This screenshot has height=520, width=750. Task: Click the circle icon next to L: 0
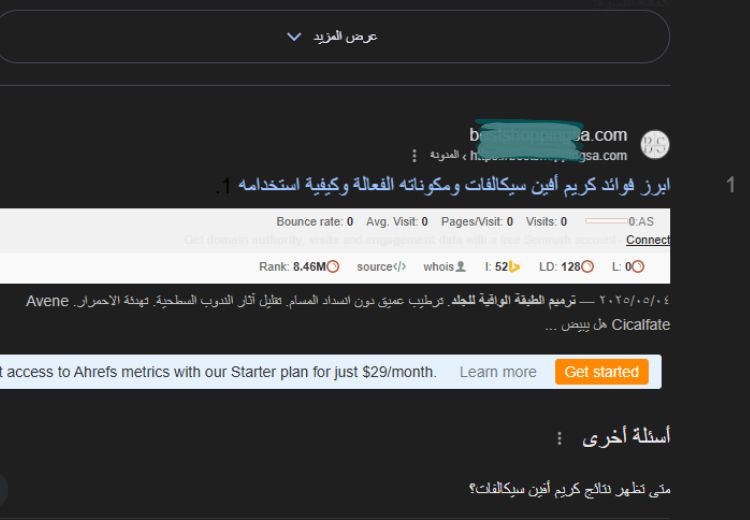[638, 266]
